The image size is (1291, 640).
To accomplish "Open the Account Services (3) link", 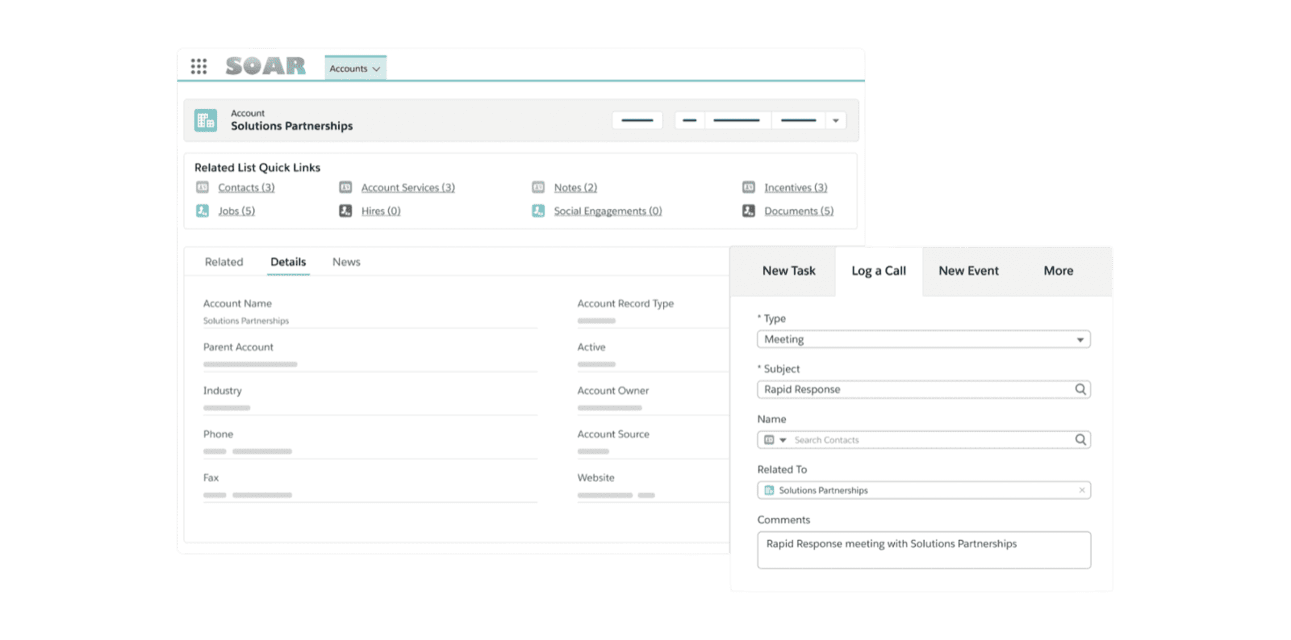I will [407, 188].
